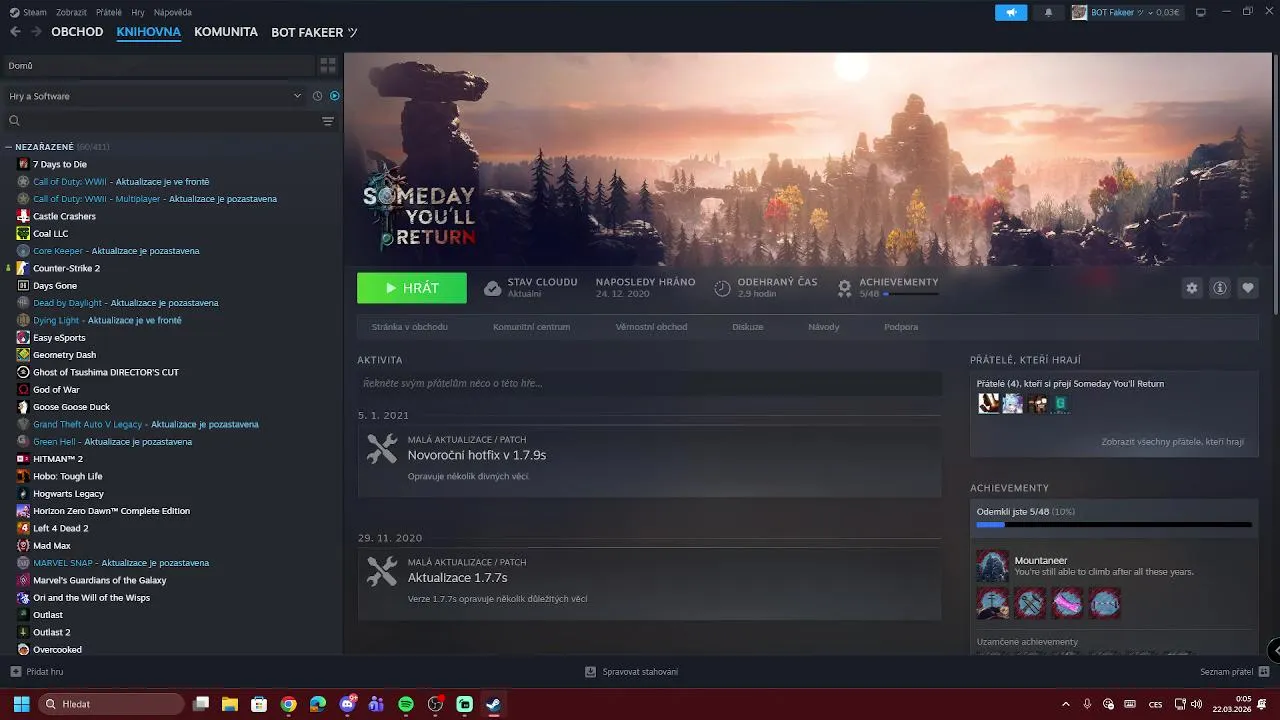Open Diskuze link

pos(747,327)
